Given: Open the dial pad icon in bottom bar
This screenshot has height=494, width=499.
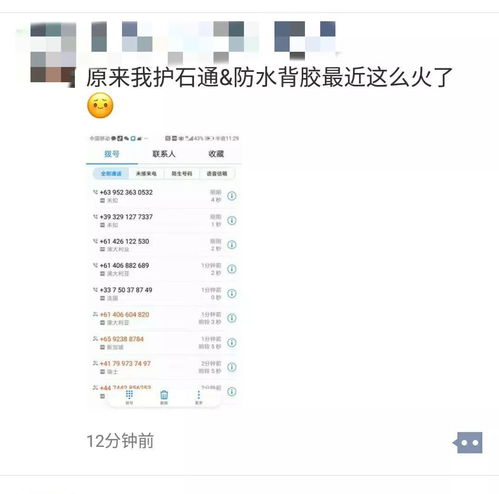Looking at the screenshot, I should 129,397.
